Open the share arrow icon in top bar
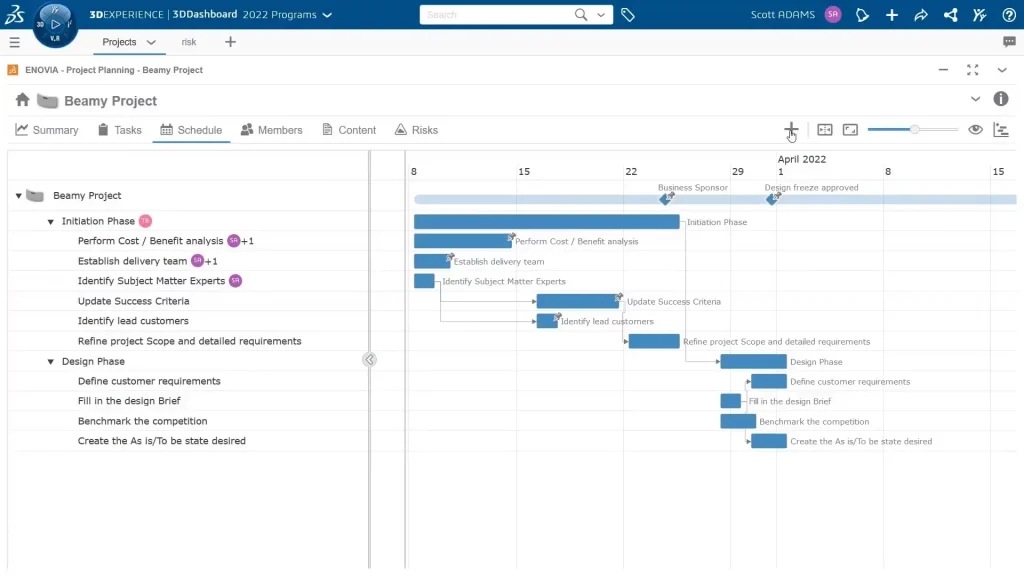The image size is (1024, 576). pos(921,15)
